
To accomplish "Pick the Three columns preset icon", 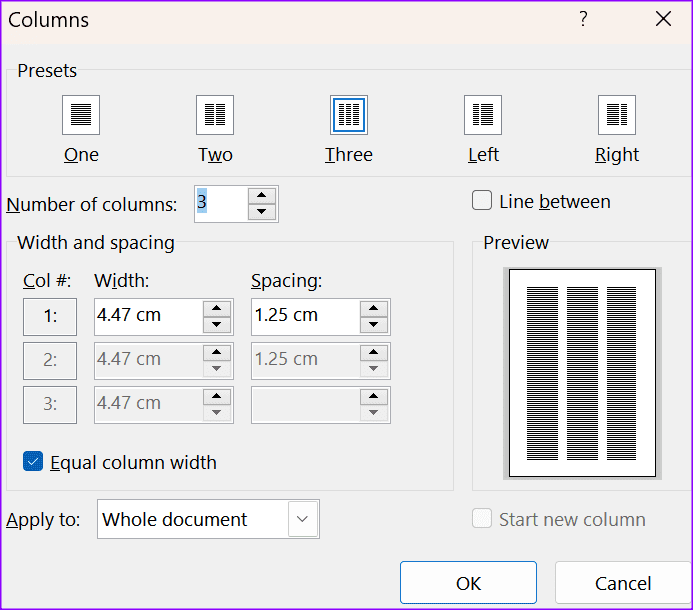I will (349, 115).
